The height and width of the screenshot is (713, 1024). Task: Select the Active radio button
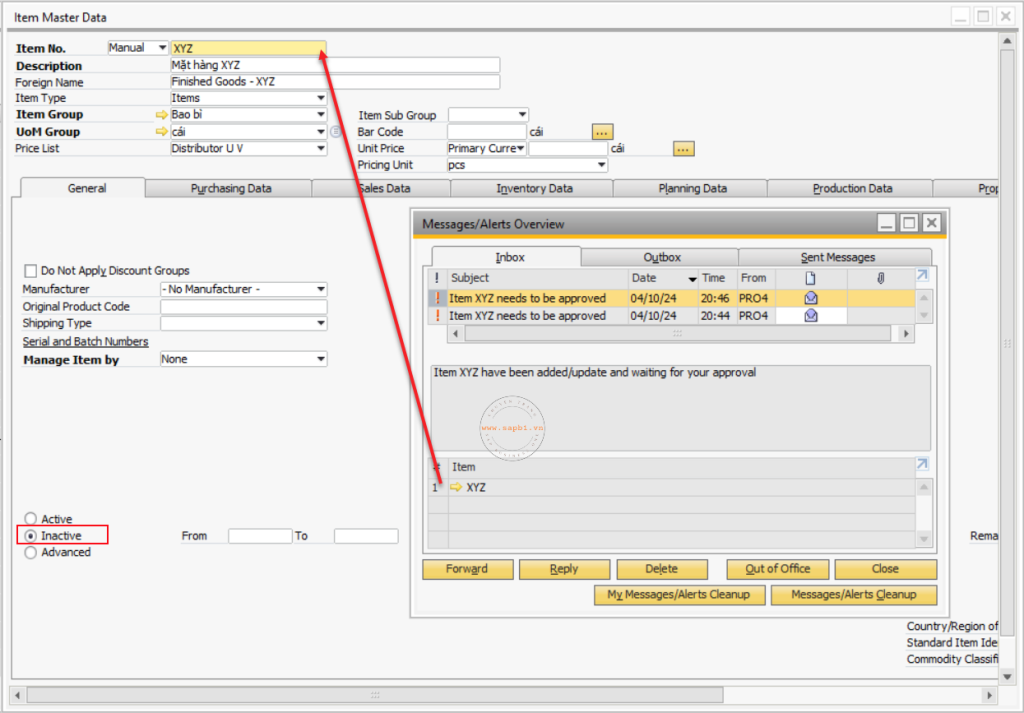tap(31, 519)
